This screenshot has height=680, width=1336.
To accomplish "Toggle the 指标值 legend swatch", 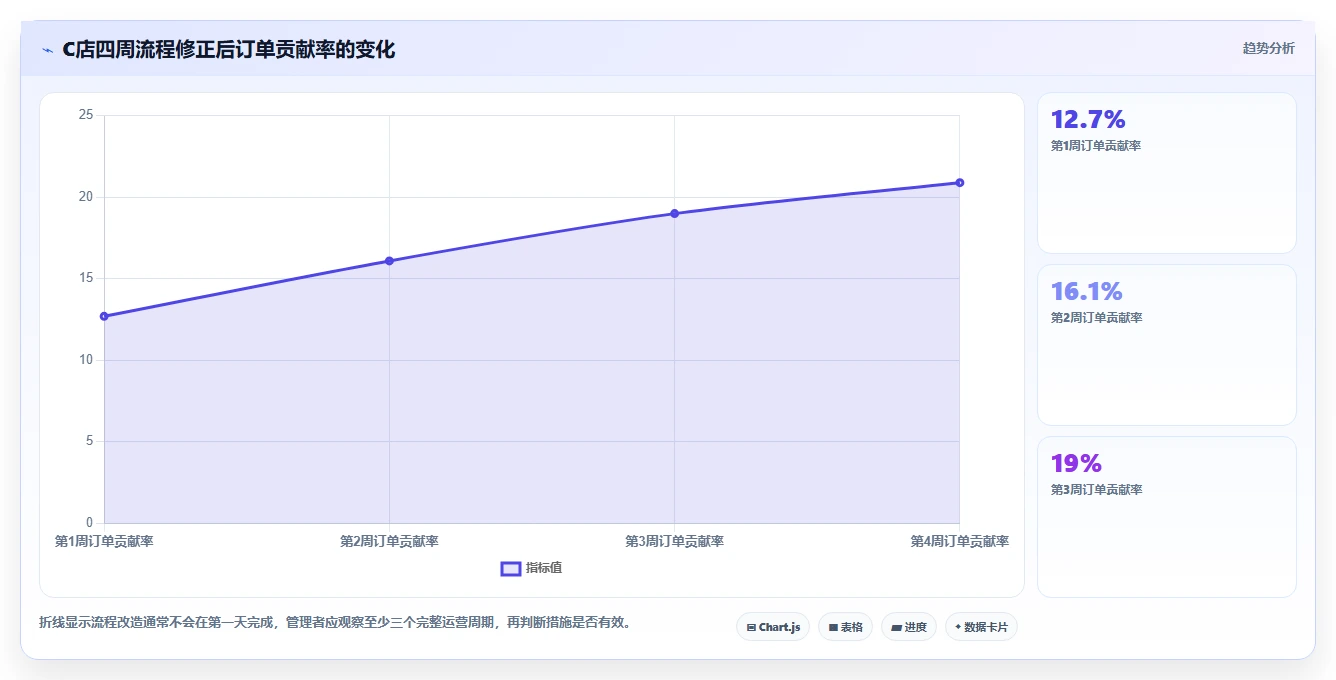I will coord(510,568).
